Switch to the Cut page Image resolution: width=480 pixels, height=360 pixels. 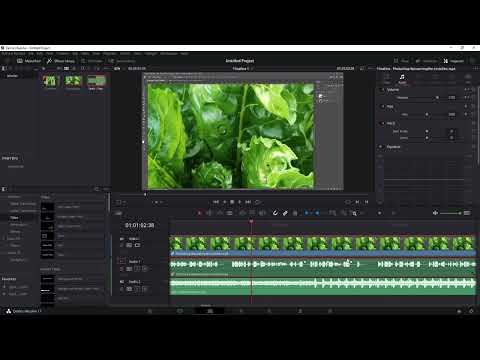click(x=180, y=311)
